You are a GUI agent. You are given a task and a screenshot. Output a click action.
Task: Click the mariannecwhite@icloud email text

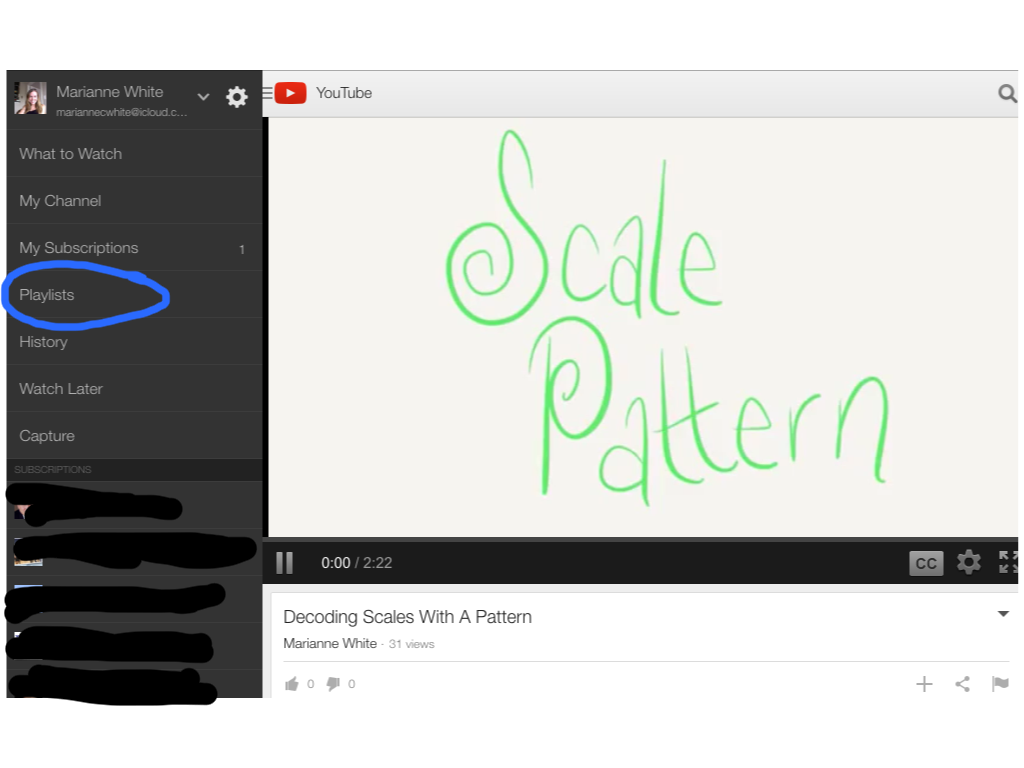coord(121,112)
